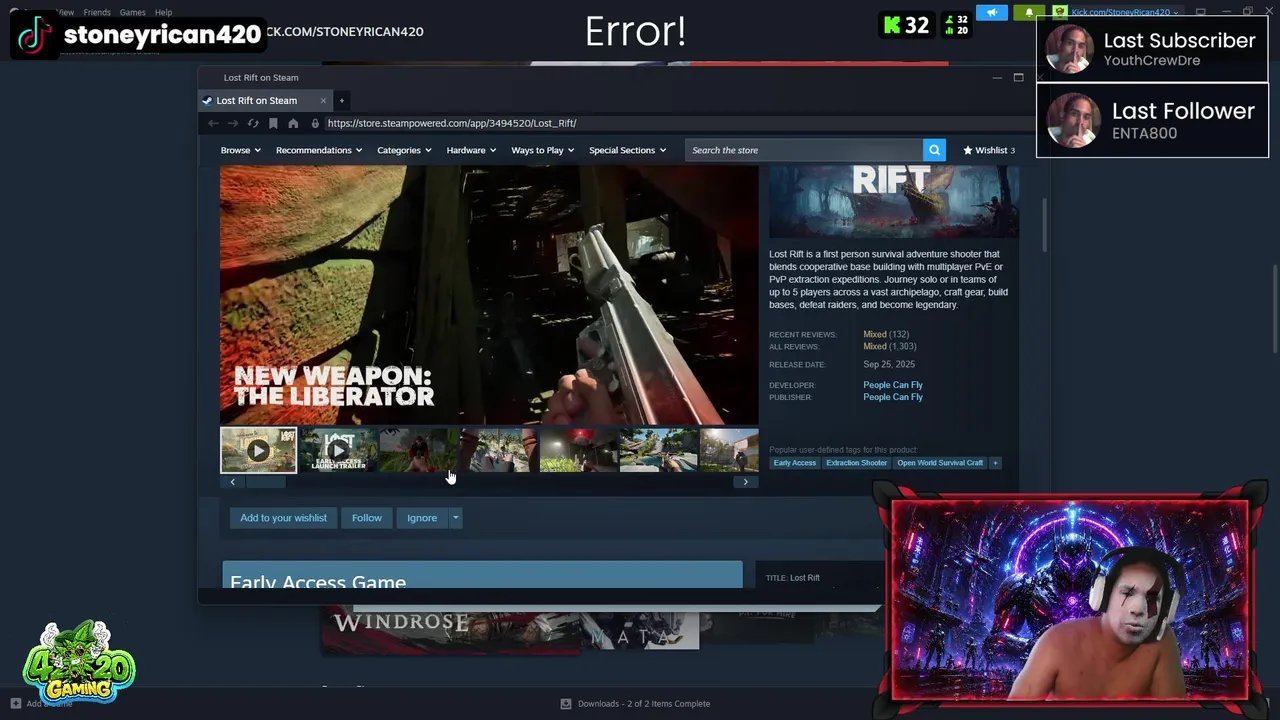Expand the Browse store menu
Viewport: 1280px width, 720px height.
[x=240, y=150]
